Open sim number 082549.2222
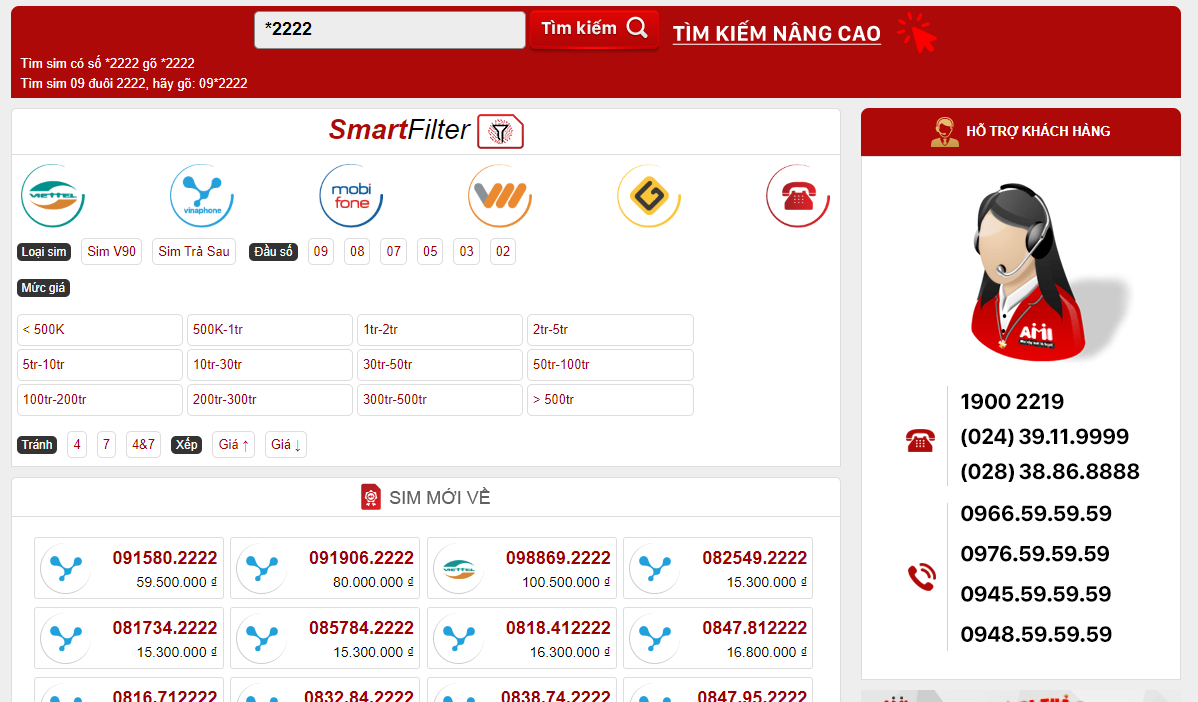1198x702 pixels. coord(755,558)
